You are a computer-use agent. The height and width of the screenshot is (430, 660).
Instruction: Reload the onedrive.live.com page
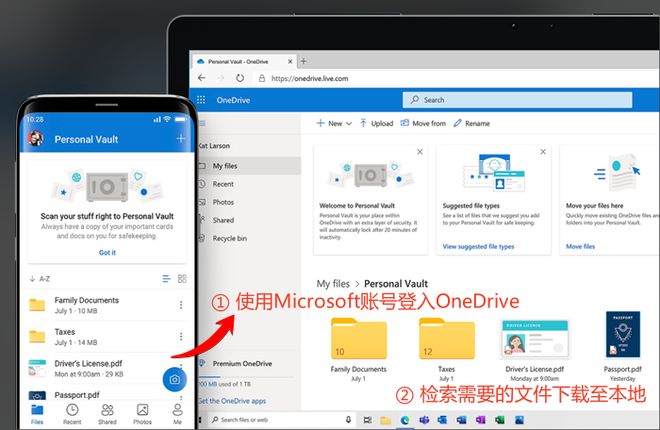240,78
